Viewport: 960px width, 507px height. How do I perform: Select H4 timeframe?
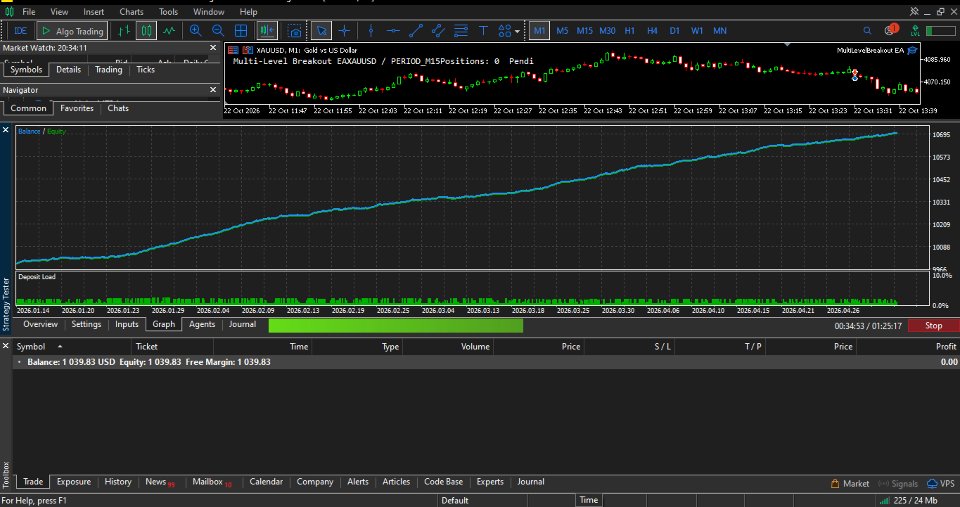[x=652, y=31]
